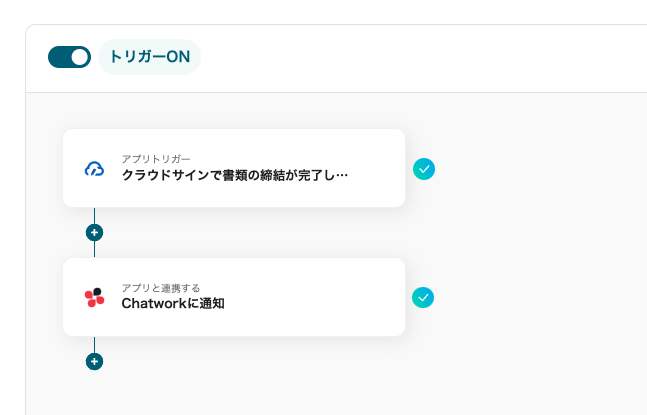Click the Chatwork app logo icon
The height and width of the screenshot is (415, 647).
[94, 297]
